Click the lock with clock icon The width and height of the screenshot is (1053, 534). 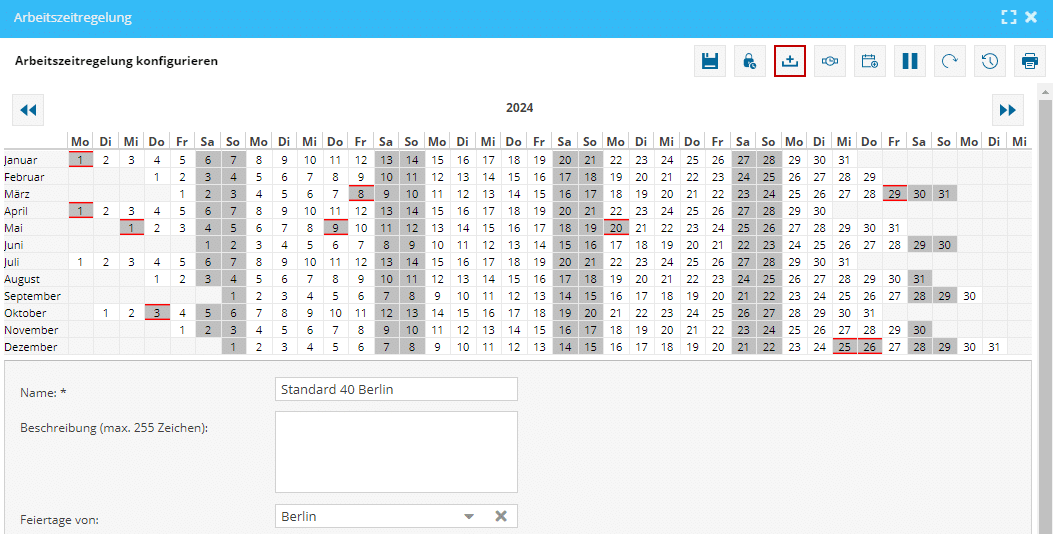(x=750, y=61)
